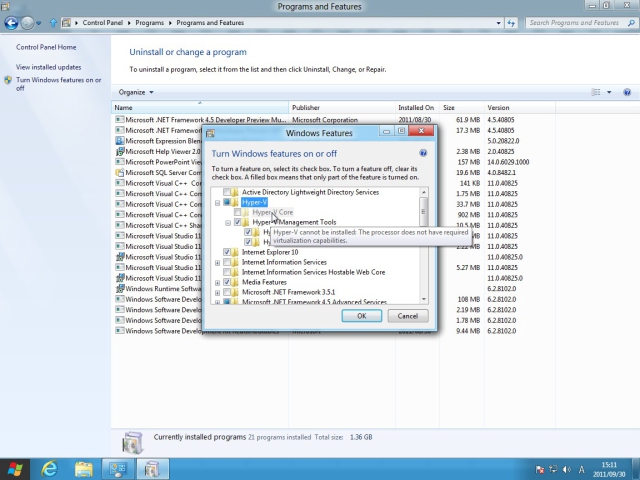Click scroll down arrow in features list
640x480 pixels.
(x=423, y=299)
